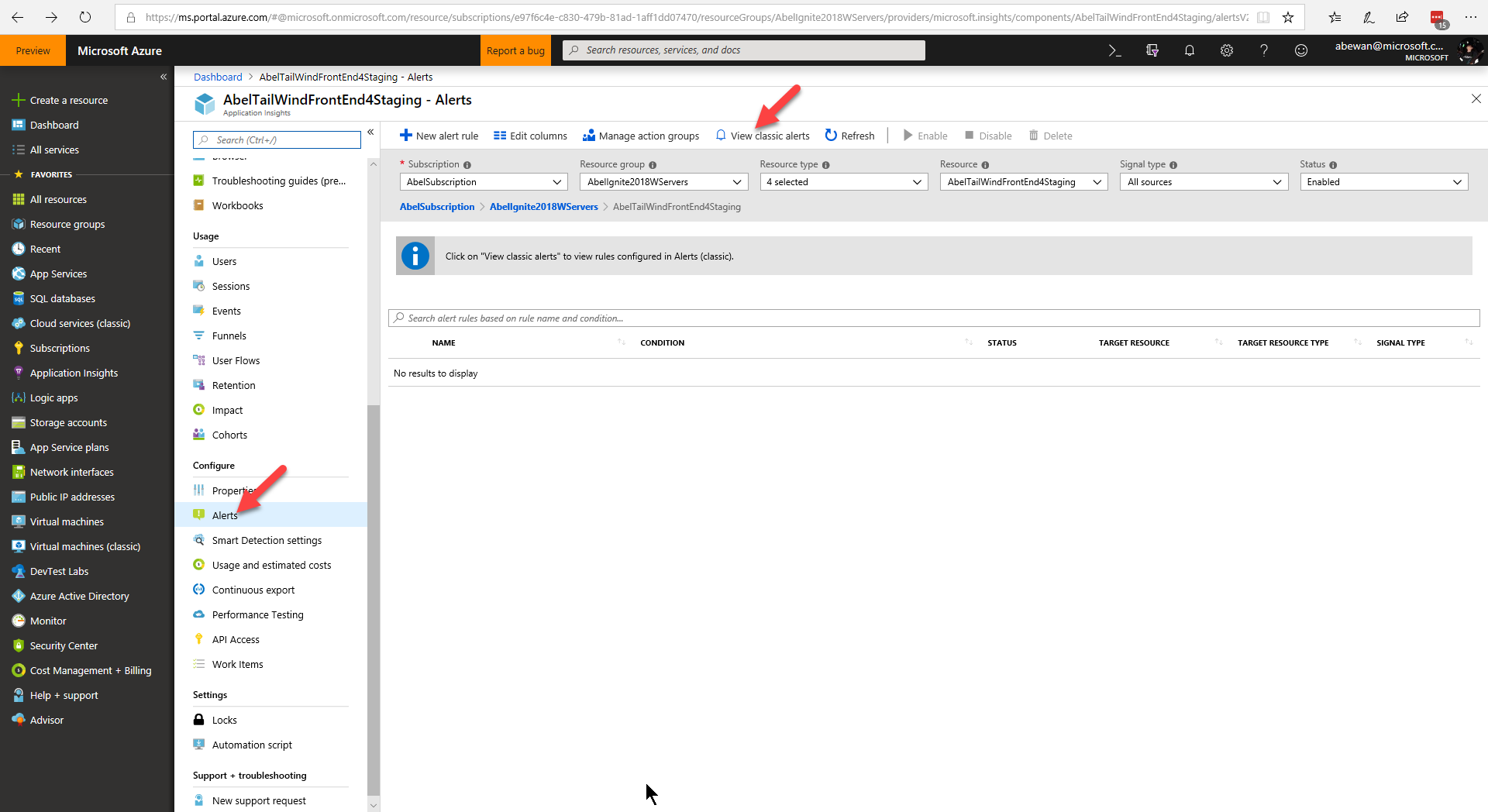The width and height of the screenshot is (1488, 812).
Task: Open the browser favorites hub icon
Action: click(1335, 17)
